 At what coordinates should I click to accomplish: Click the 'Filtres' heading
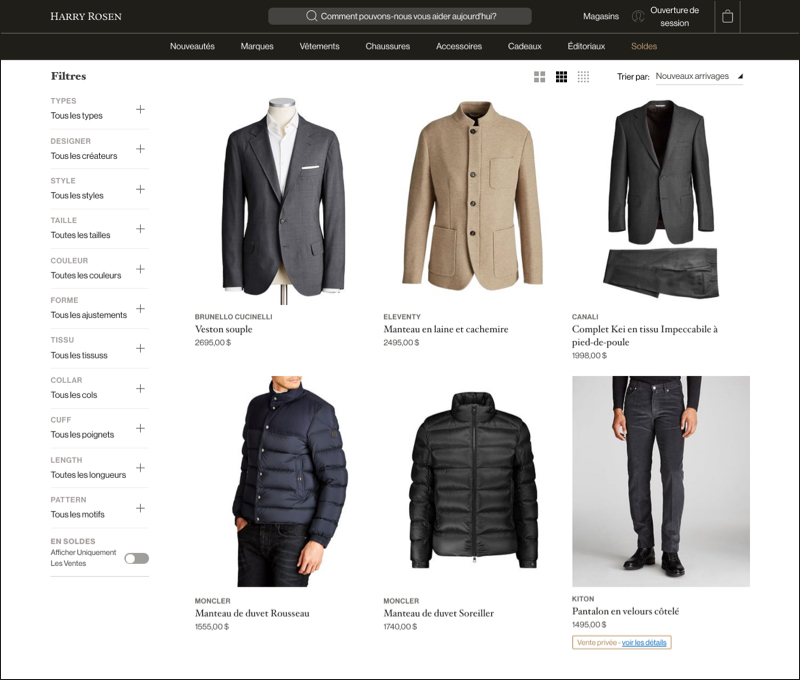tap(68, 77)
